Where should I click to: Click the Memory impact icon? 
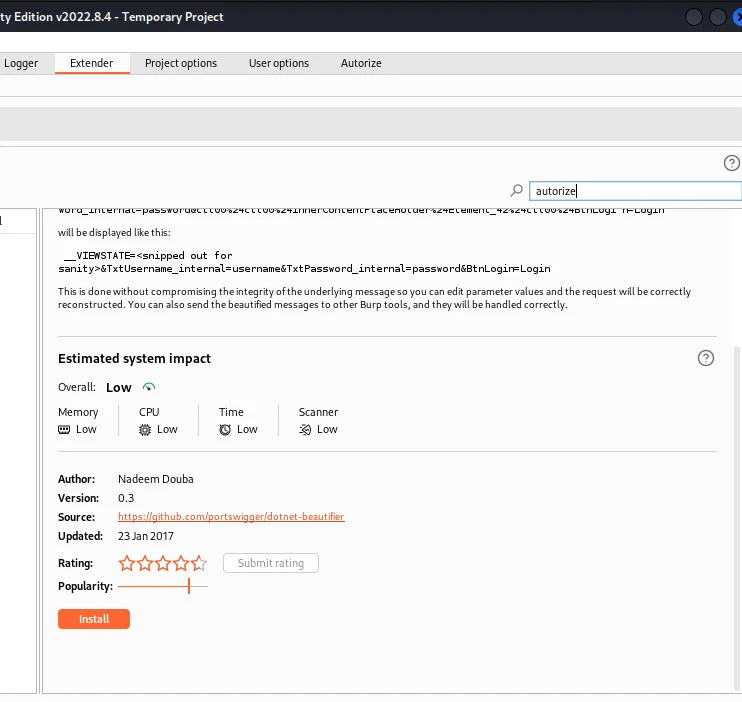(65, 429)
